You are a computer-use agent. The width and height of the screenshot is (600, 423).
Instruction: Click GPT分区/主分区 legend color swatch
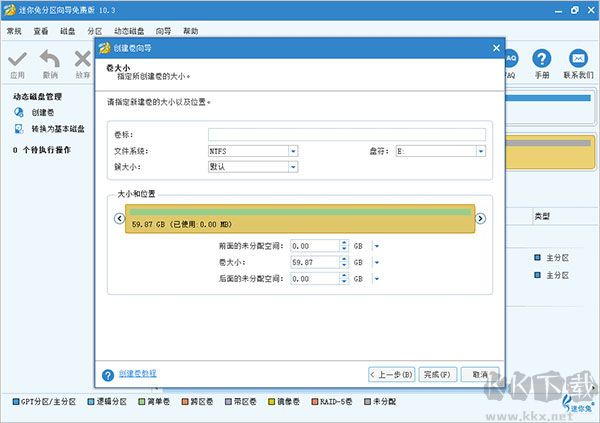click(16, 402)
